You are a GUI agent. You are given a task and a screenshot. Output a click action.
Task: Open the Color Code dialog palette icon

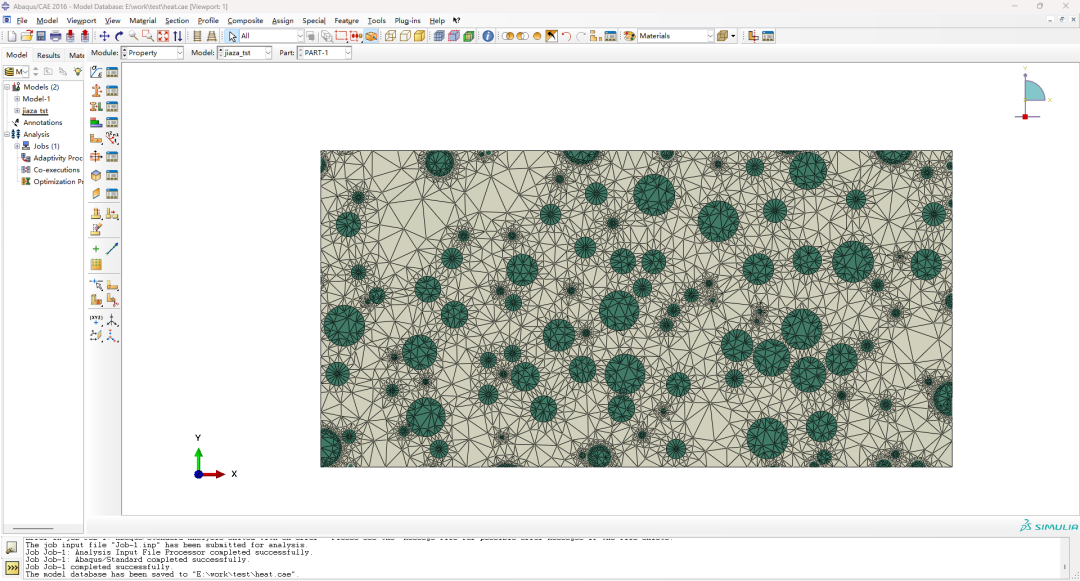coord(629,36)
